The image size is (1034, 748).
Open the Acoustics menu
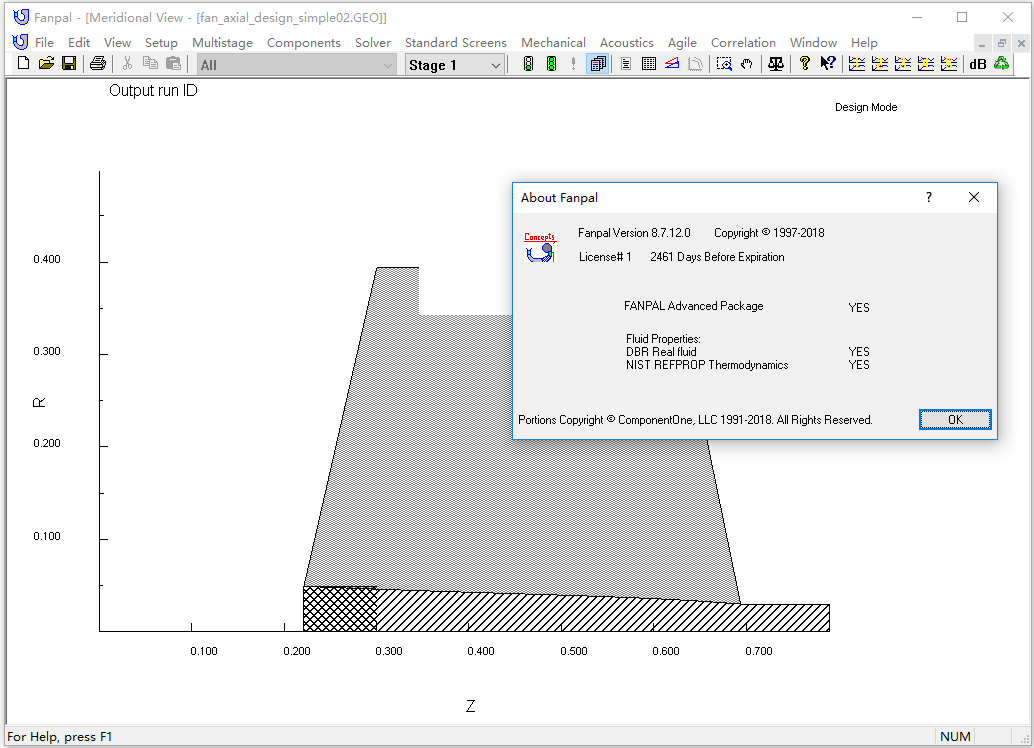pos(626,42)
